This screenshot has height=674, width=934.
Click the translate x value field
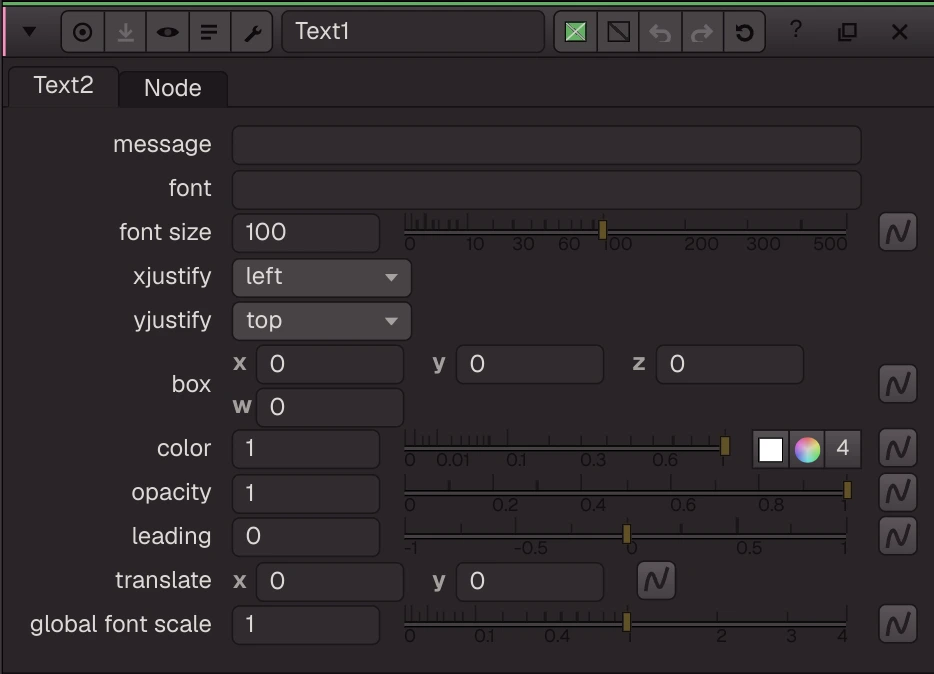tap(329, 581)
